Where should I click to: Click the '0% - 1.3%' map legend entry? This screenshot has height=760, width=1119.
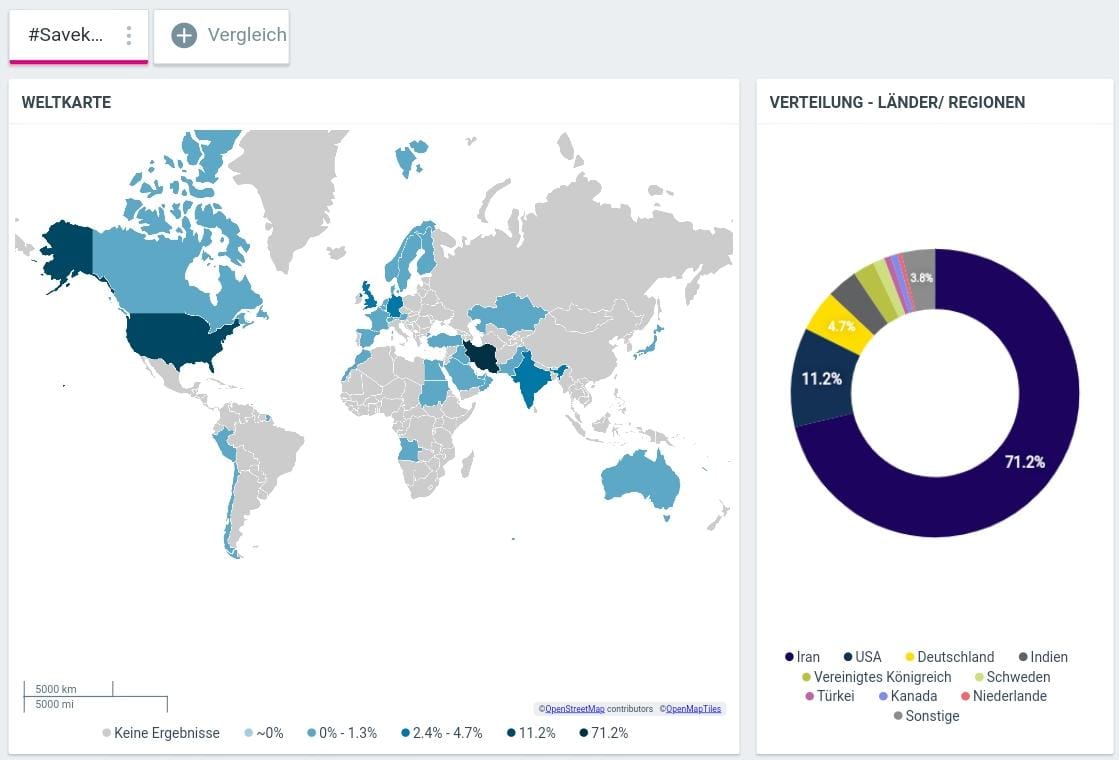341,733
